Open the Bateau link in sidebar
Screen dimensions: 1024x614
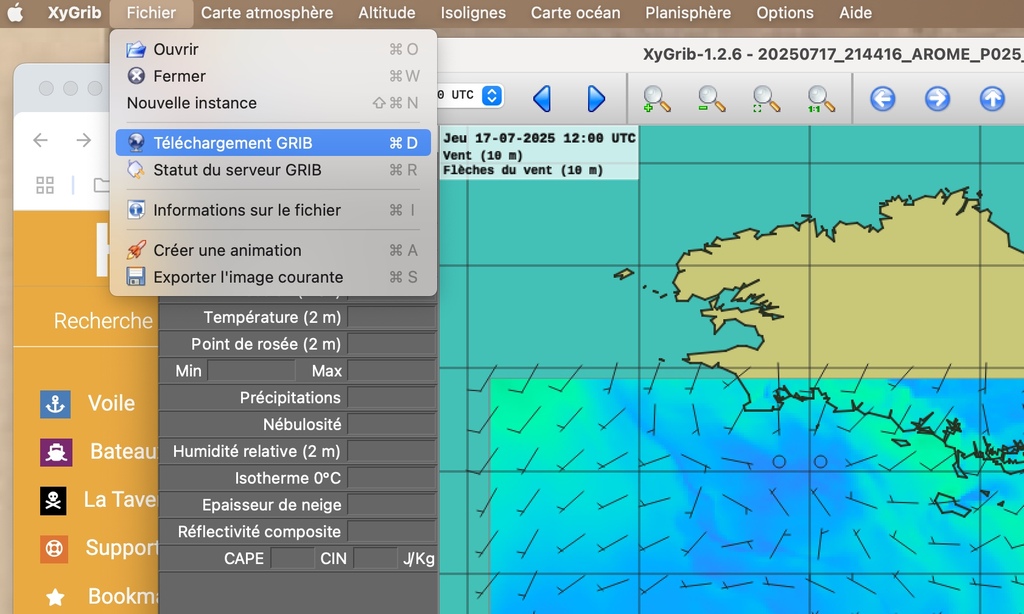click(123, 451)
